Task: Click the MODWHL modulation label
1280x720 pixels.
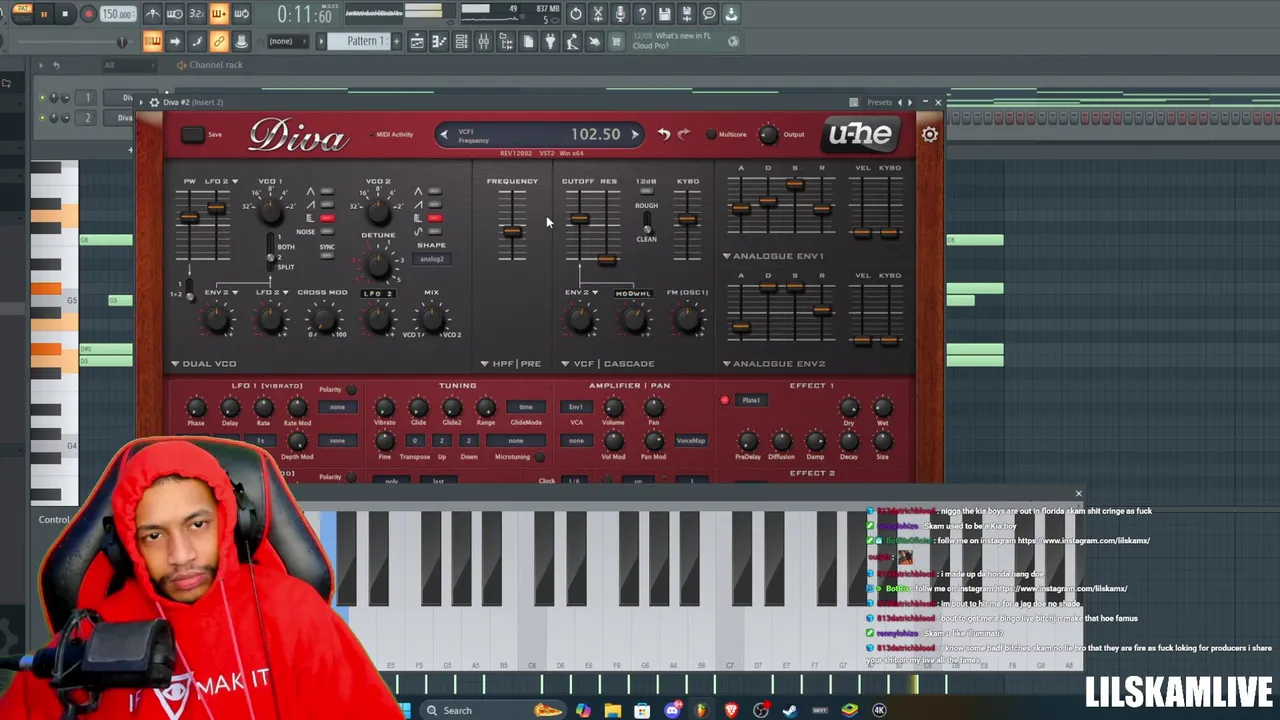Action: click(633, 293)
